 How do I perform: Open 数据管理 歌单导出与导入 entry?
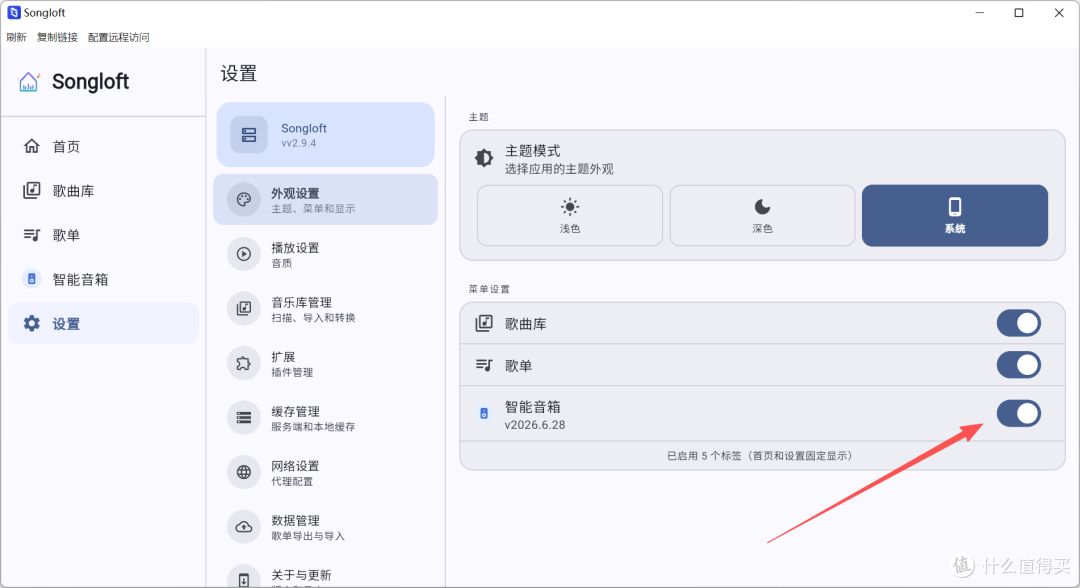pyautogui.click(x=326, y=527)
